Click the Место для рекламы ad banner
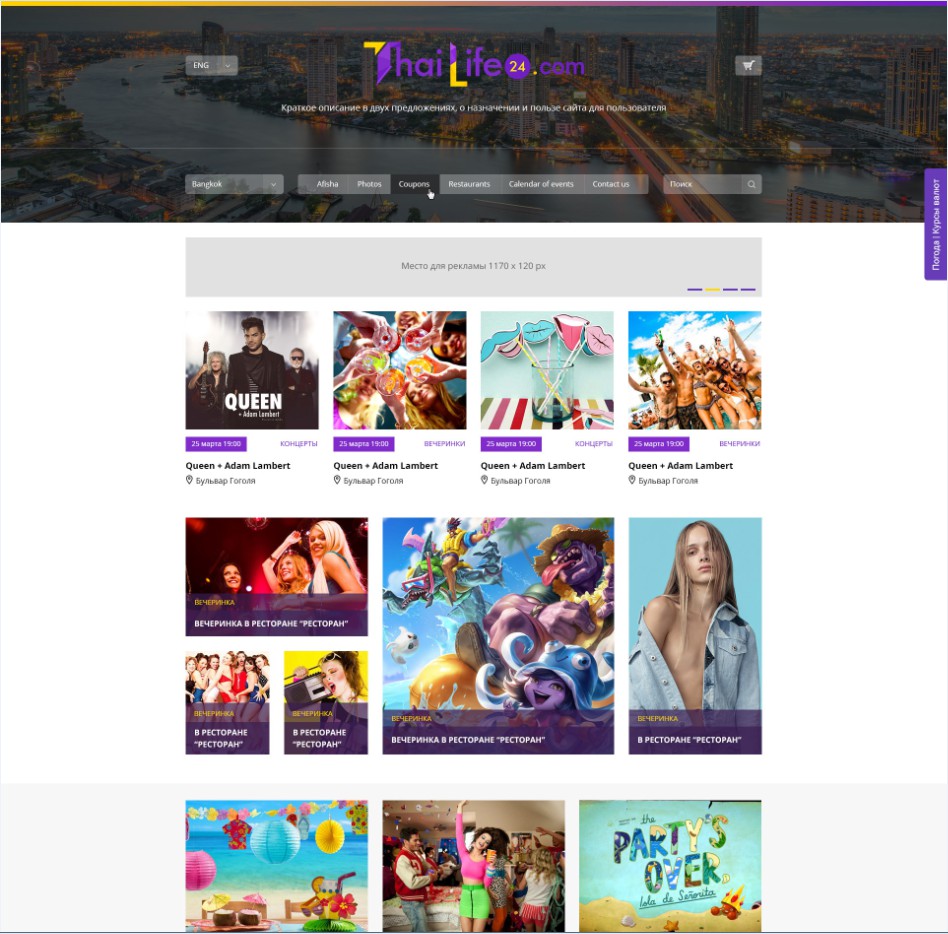The height and width of the screenshot is (934, 948). (x=473, y=267)
